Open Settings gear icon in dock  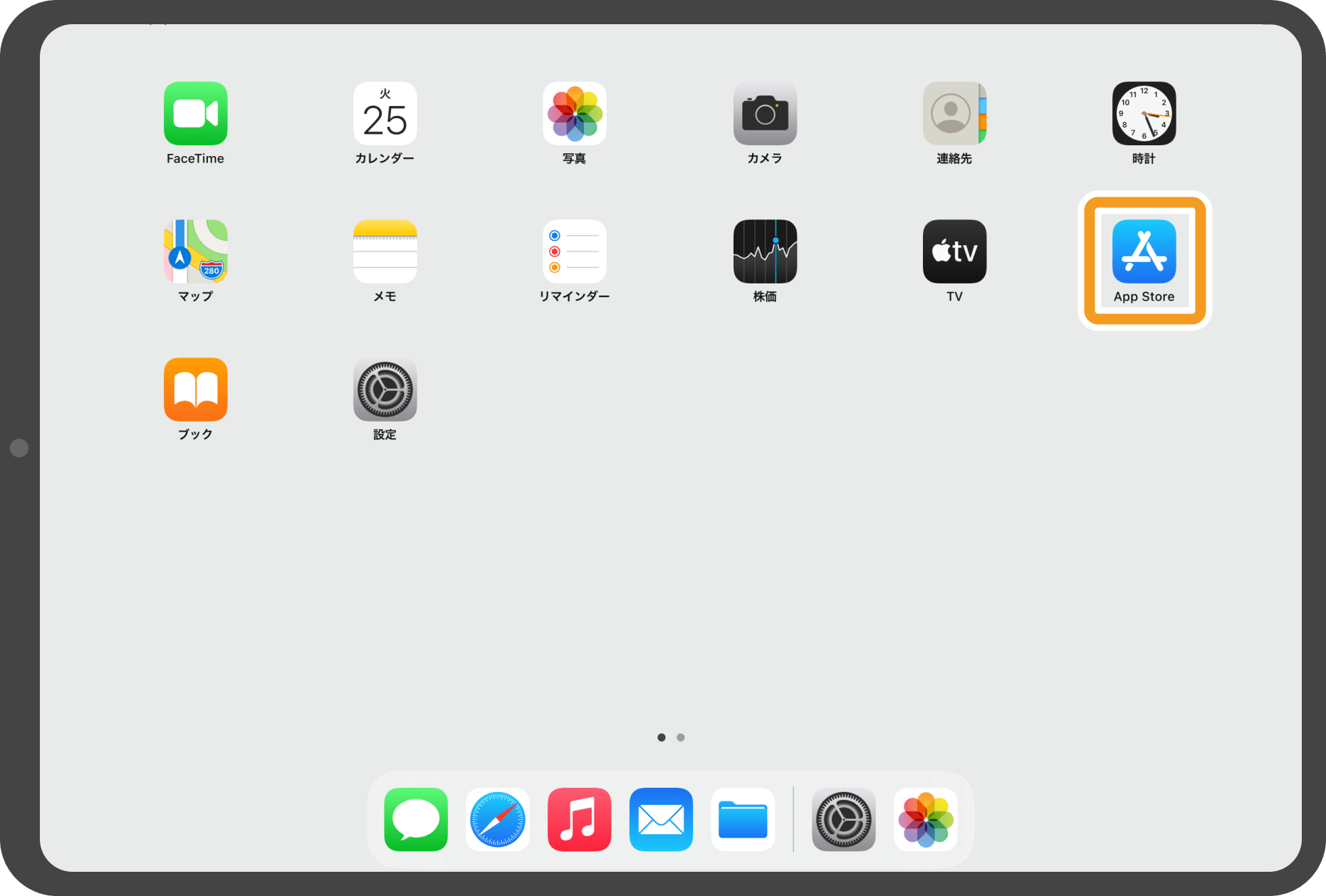[844, 819]
